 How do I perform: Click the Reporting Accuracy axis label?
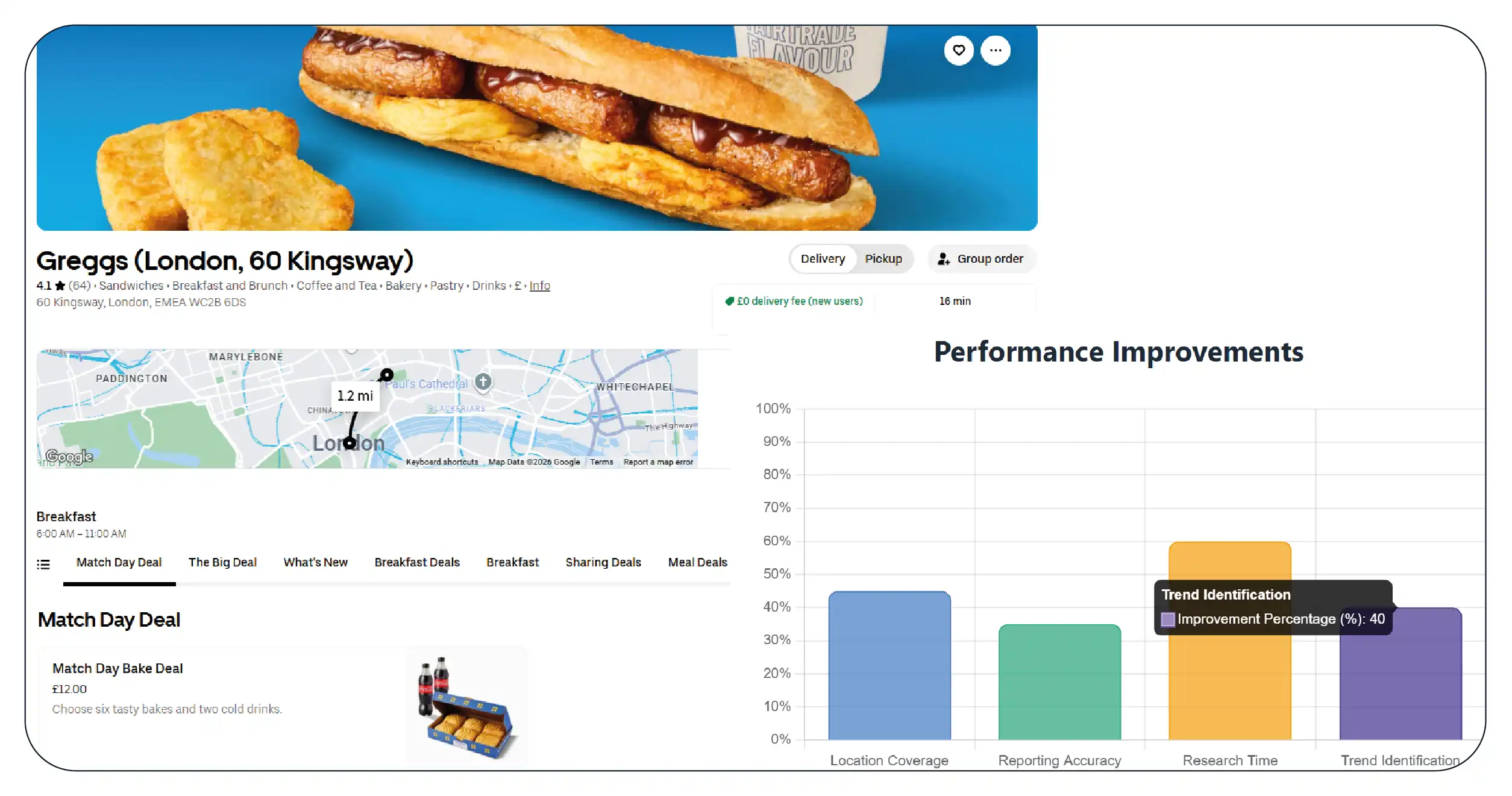1059,760
